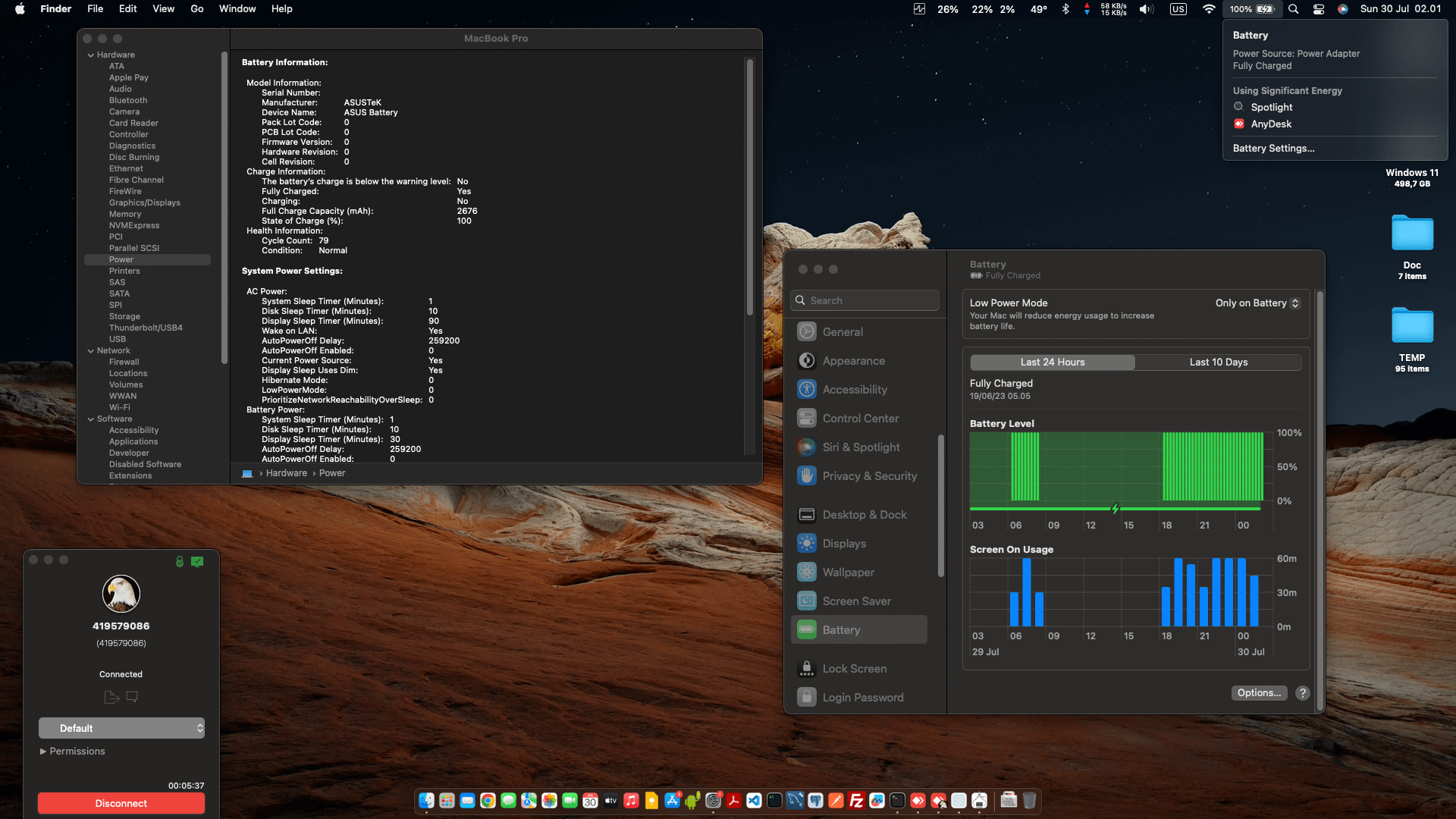This screenshot has width=1456, height=819.
Task: Open the Siri & Spotlight settings icon
Action: pos(807,447)
